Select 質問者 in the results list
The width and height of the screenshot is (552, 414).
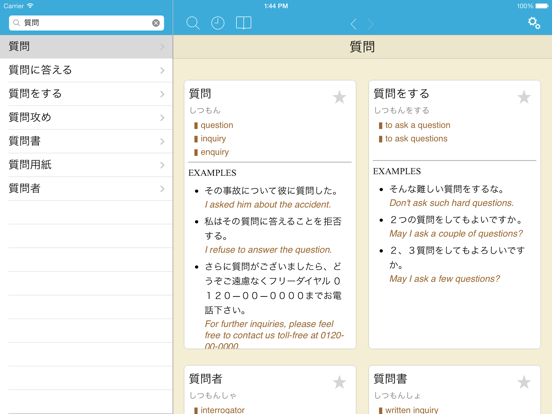[x=86, y=188]
